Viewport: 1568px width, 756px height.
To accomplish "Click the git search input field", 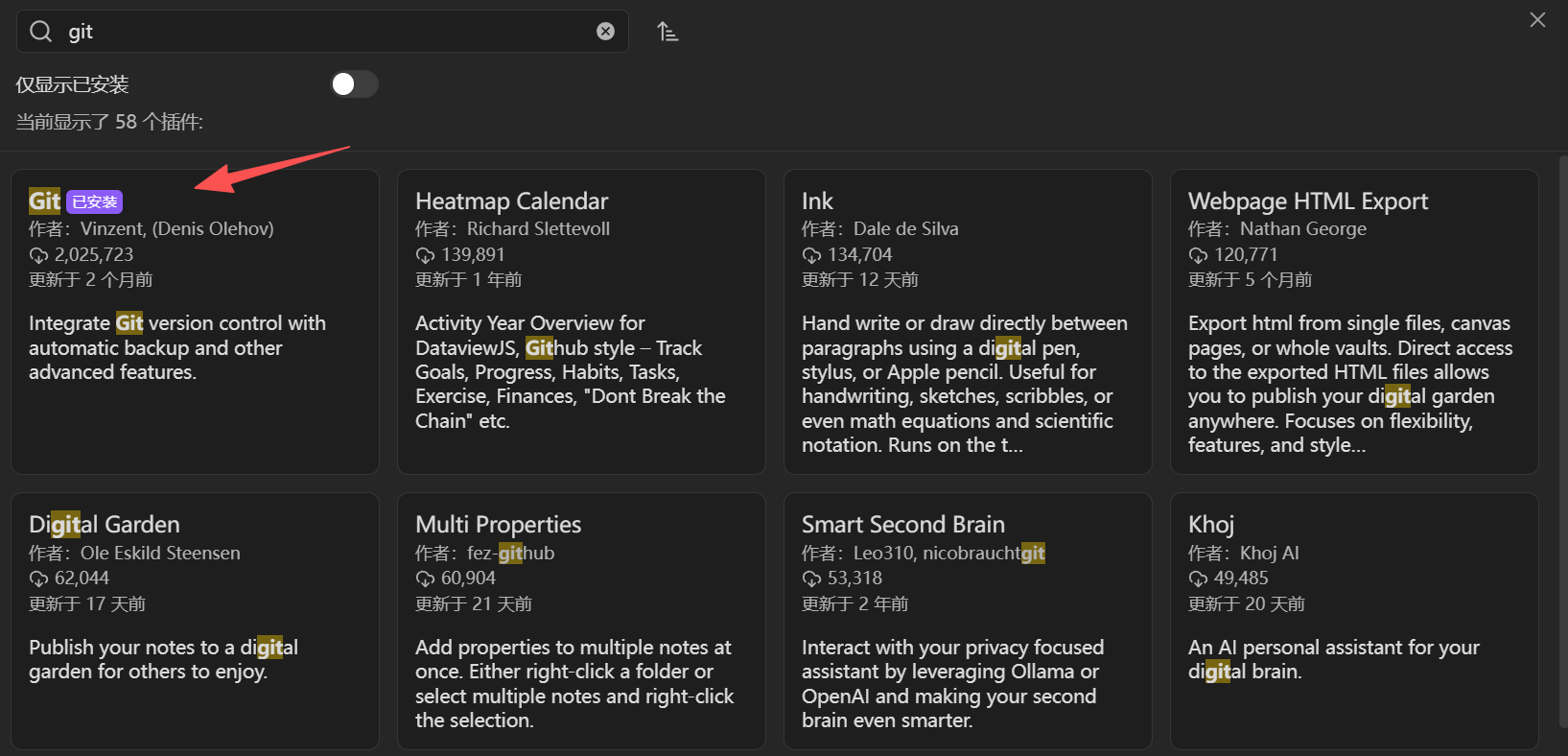I will pyautogui.click(x=326, y=32).
